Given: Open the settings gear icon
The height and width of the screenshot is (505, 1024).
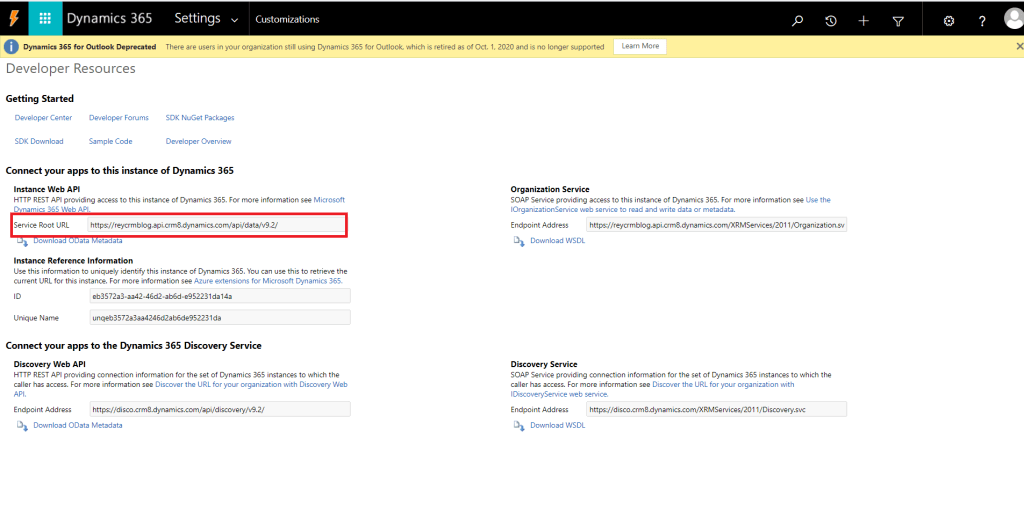Looking at the screenshot, I should point(949,20).
